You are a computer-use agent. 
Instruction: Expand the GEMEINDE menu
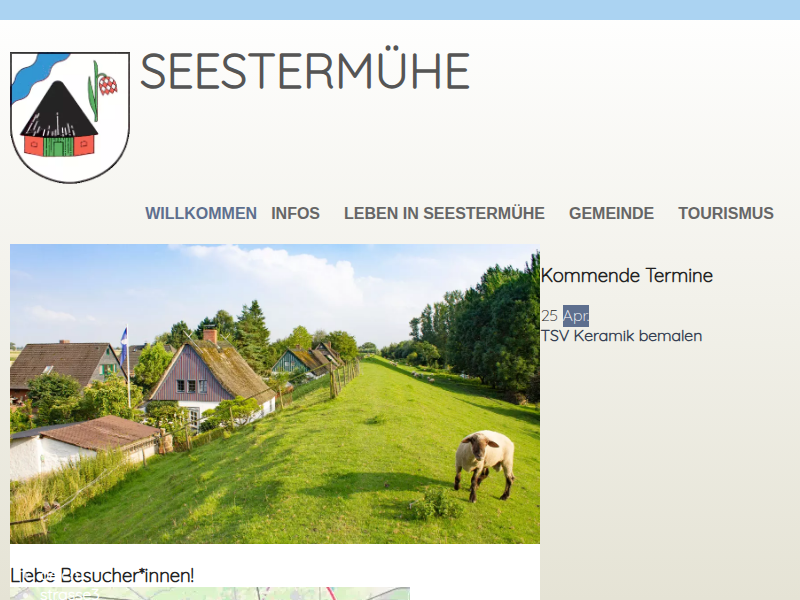coord(611,213)
